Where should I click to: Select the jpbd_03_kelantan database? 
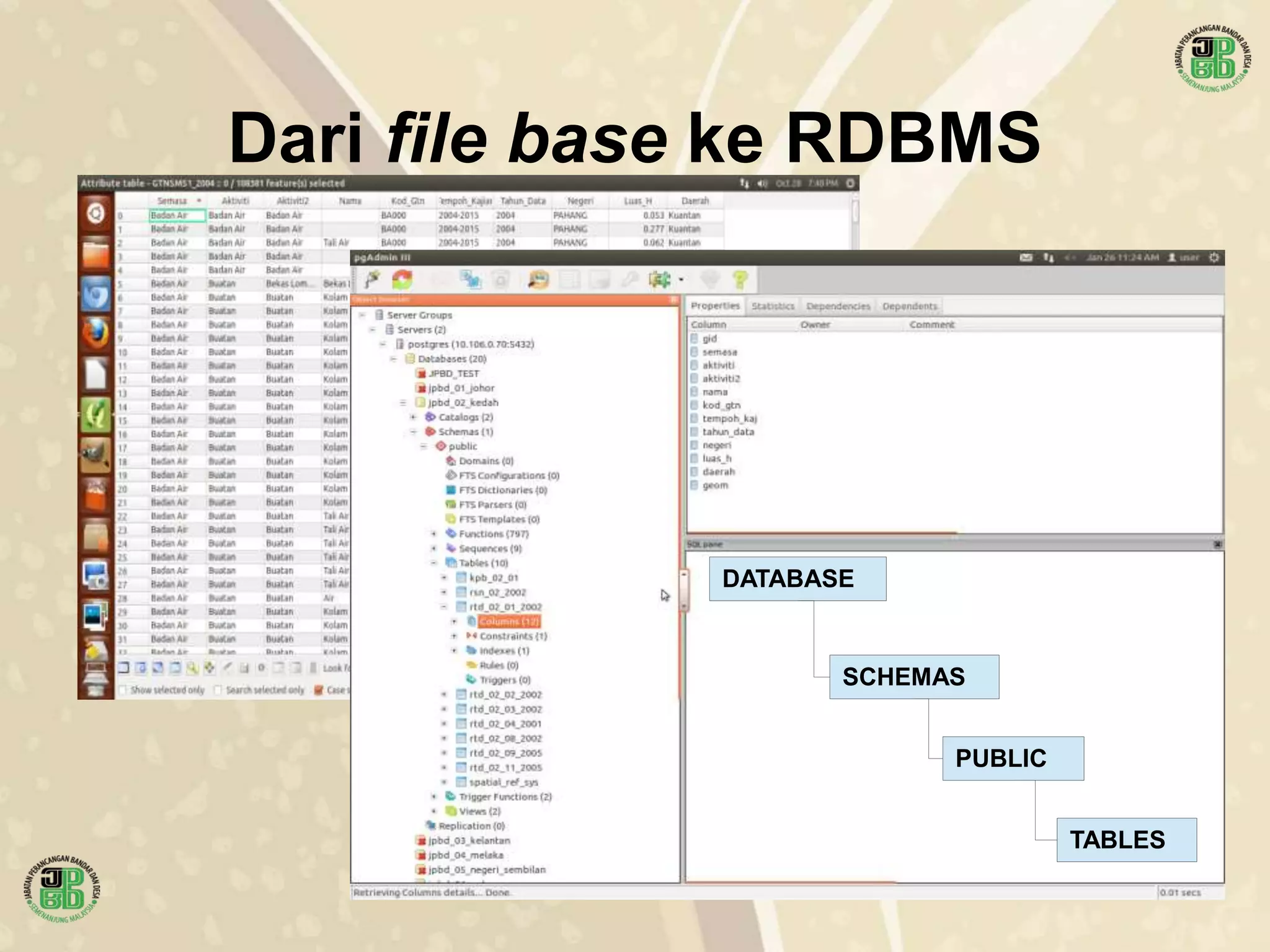click(469, 841)
